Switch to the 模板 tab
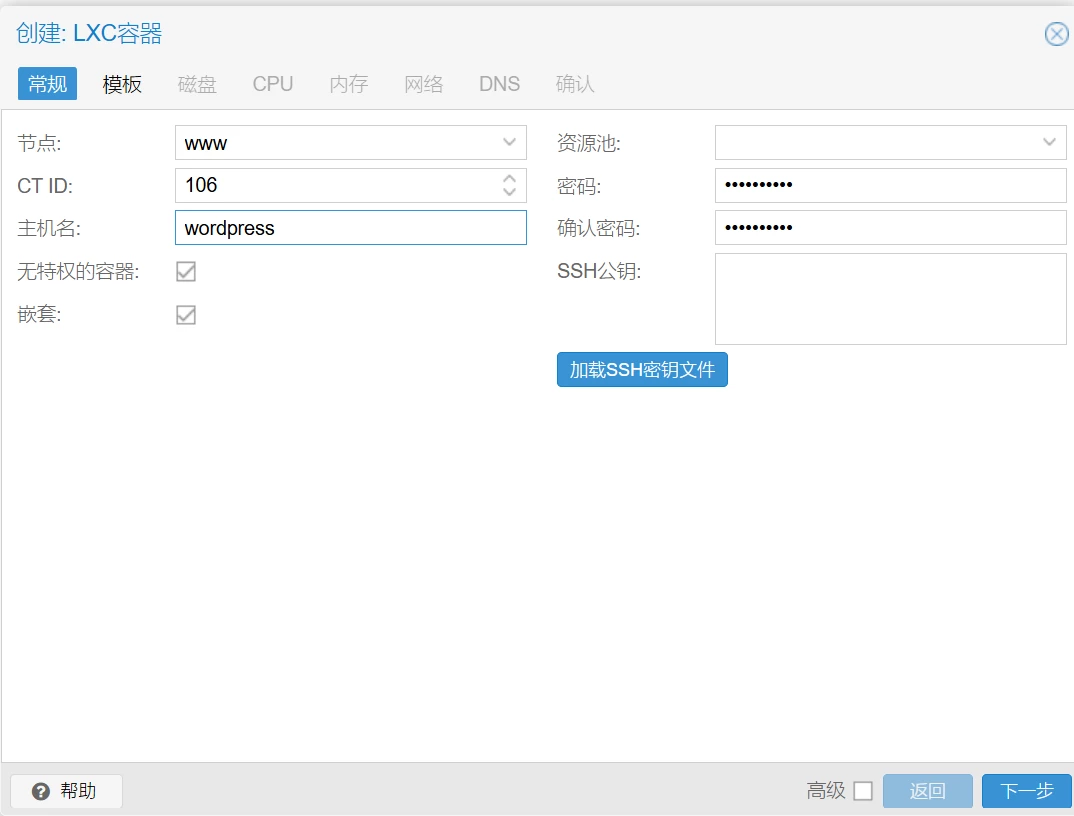Image resolution: width=1074 pixels, height=816 pixels. point(122,84)
